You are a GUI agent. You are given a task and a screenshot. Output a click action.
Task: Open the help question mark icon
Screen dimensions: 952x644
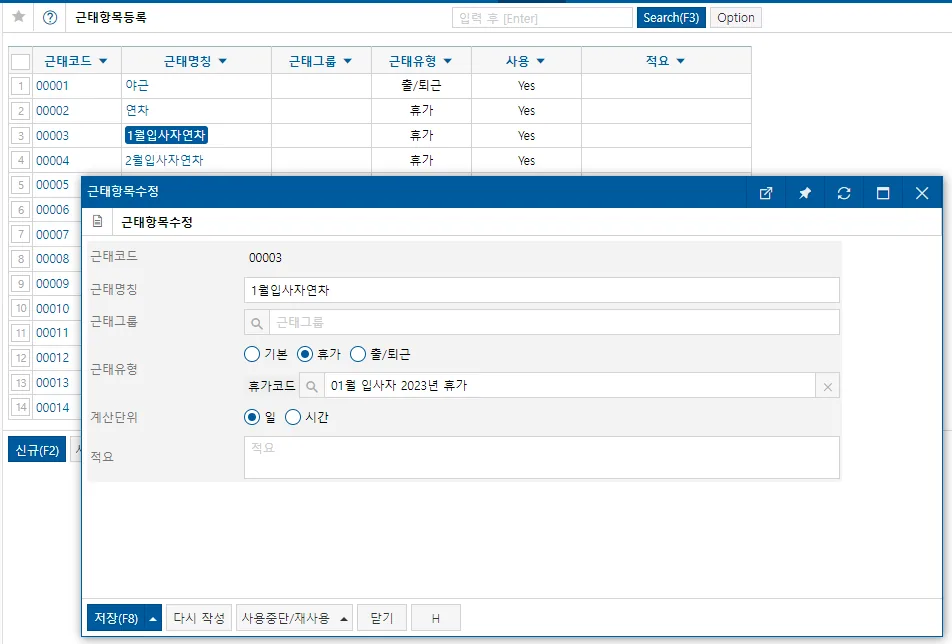click(50, 18)
